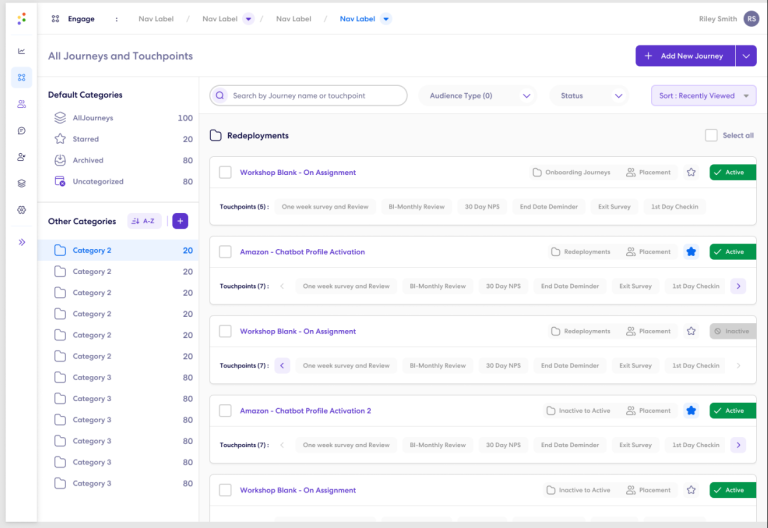Viewport: 768px width, 528px height.
Task: Select highlighted Category 2 with count 20
Action: [x=119, y=250]
